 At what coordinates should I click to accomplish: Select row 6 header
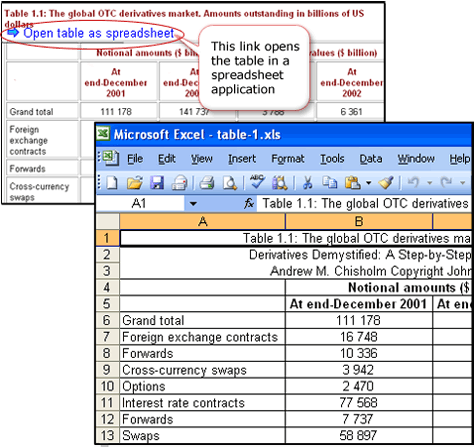click(108, 320)
